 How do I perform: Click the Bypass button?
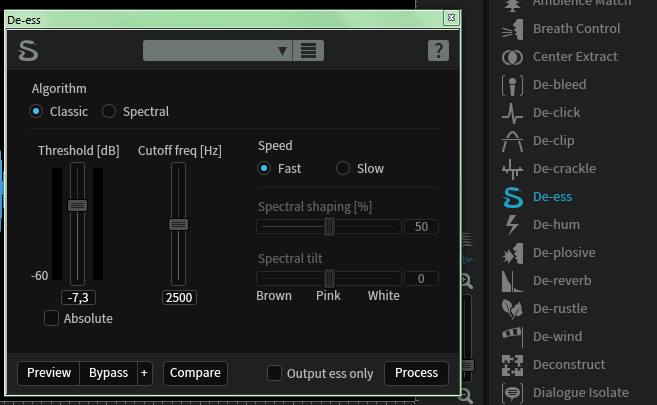[109, 373]
